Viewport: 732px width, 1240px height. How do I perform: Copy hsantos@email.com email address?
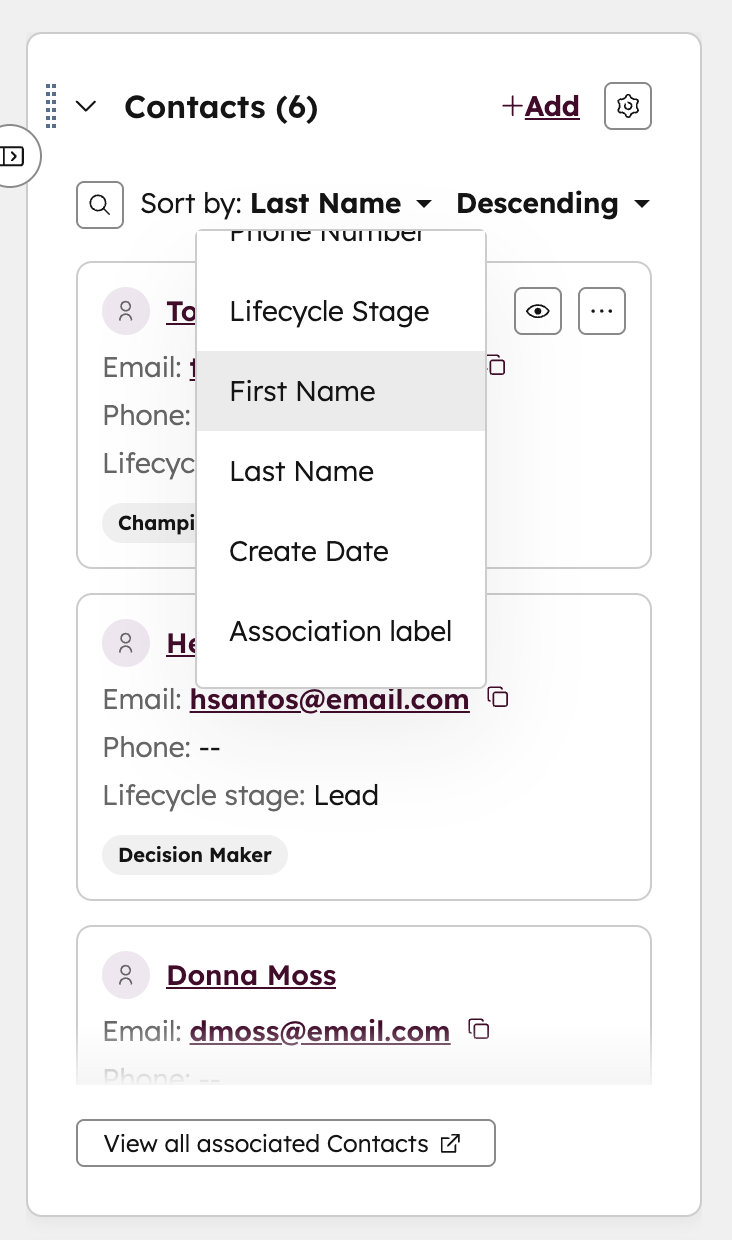(x=498, y=697)
